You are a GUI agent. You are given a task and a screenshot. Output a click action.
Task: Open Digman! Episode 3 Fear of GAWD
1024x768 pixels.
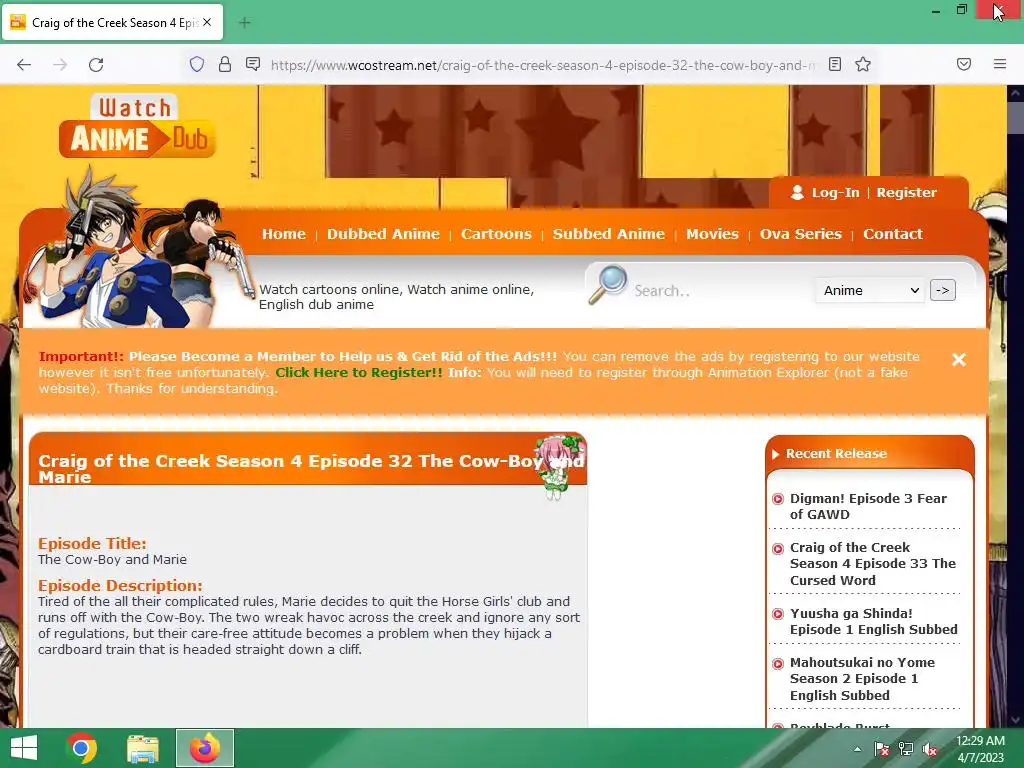click(x=868, y=507)
